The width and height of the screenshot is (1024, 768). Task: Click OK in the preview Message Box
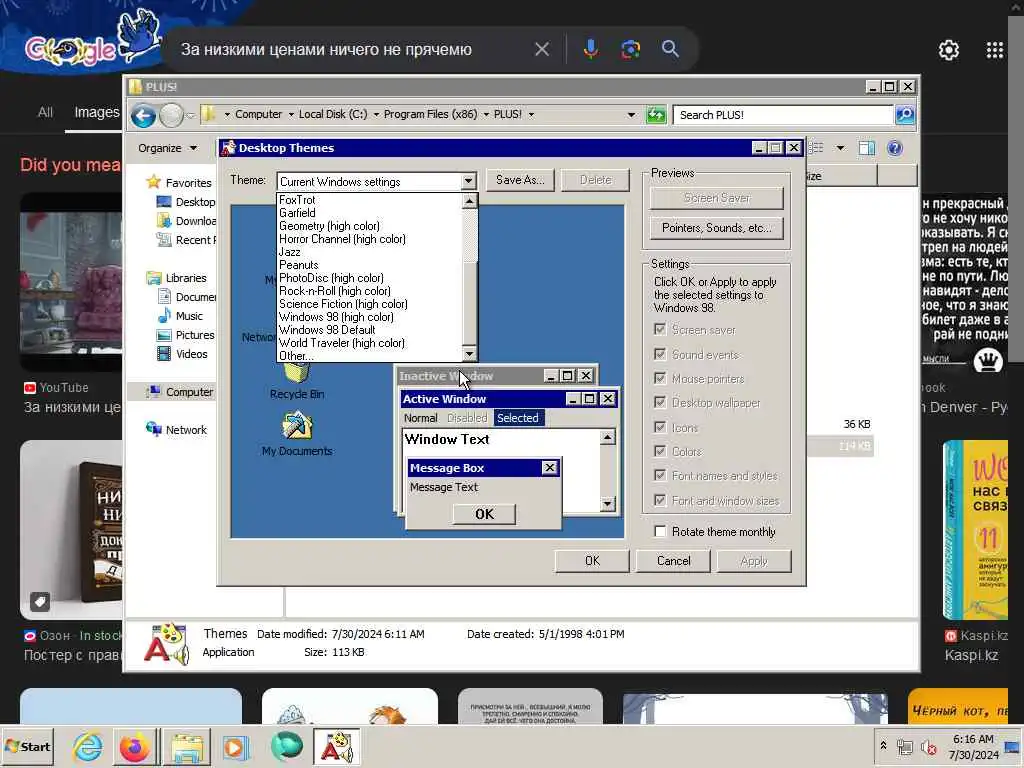coord(484,514)
